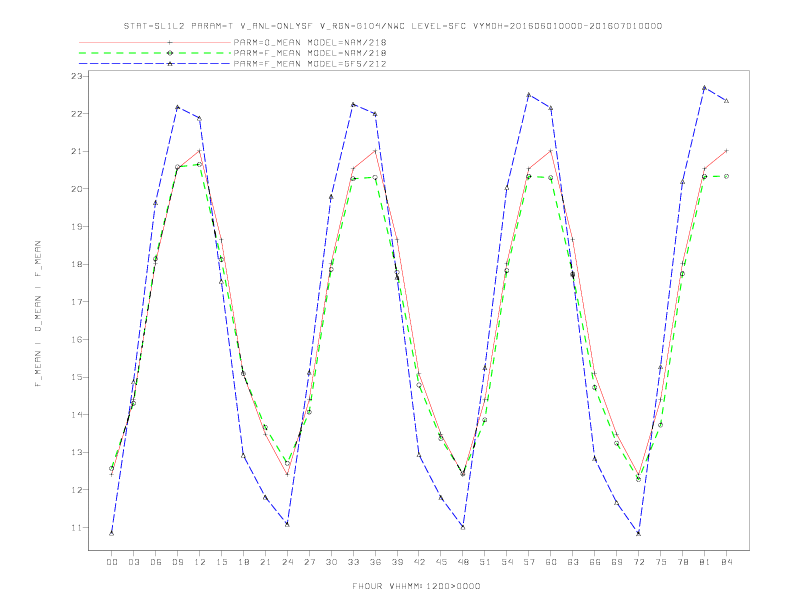Click y-axis tick label 20

tap(76, 189)
